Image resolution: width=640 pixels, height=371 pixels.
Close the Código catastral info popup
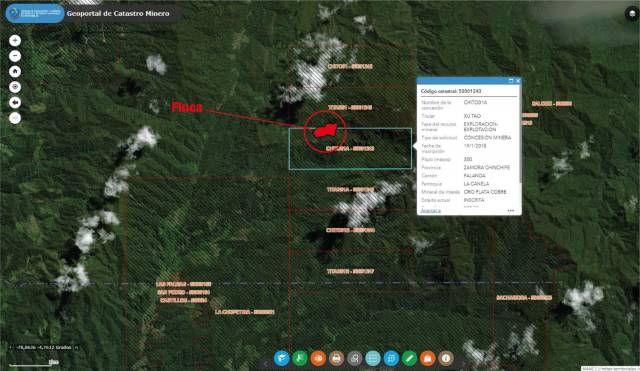(518, 81)
